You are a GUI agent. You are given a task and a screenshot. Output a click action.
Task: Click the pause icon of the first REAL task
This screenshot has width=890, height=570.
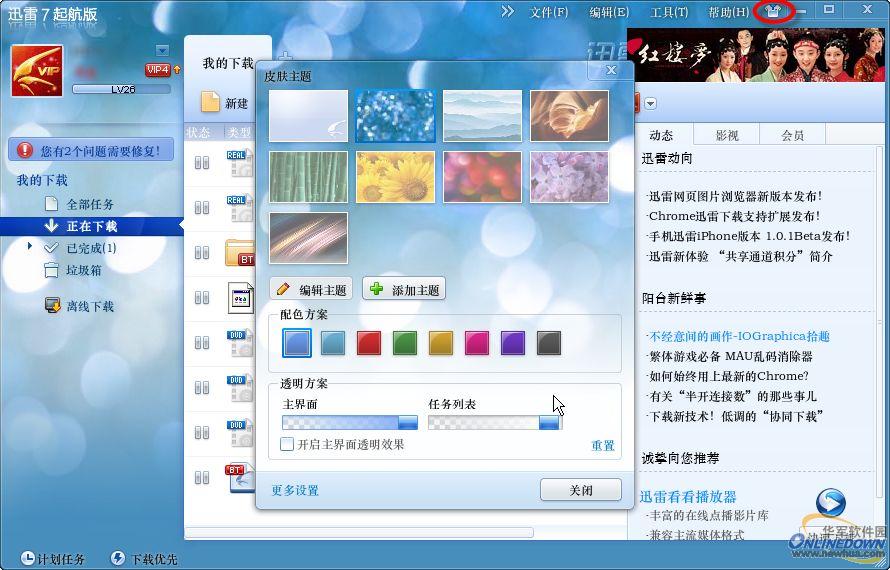202,163
